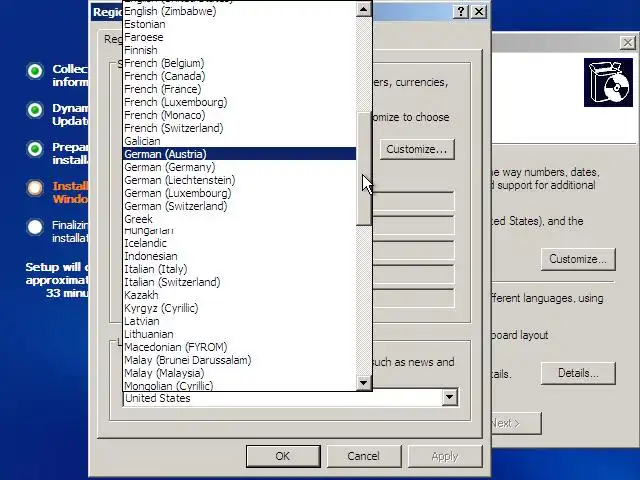Select Icelandic from the list
Image resolution: width=640 pixels, height=480 pixels.
(240, 243)
